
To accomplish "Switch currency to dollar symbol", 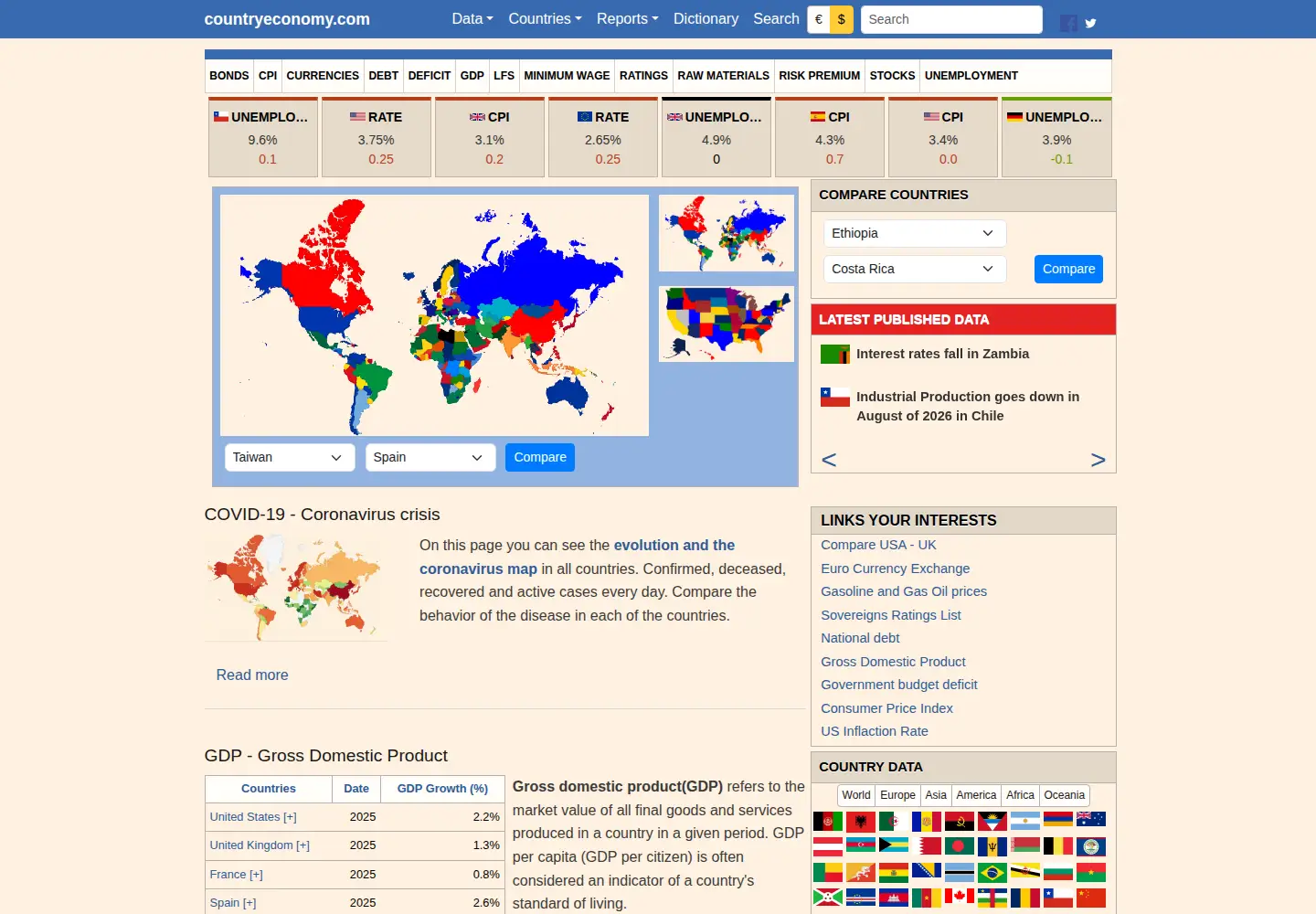I will [x=842, y=19].
